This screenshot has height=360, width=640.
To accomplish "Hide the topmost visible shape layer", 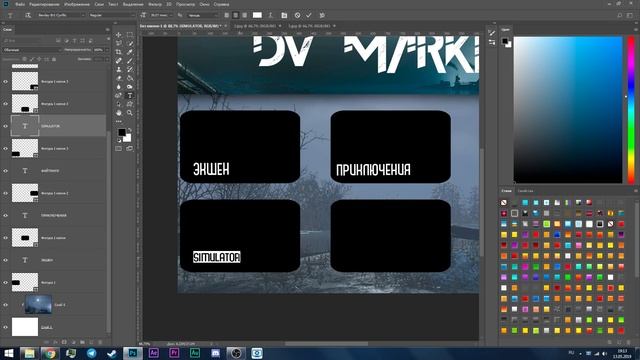I will coord(6,82).
